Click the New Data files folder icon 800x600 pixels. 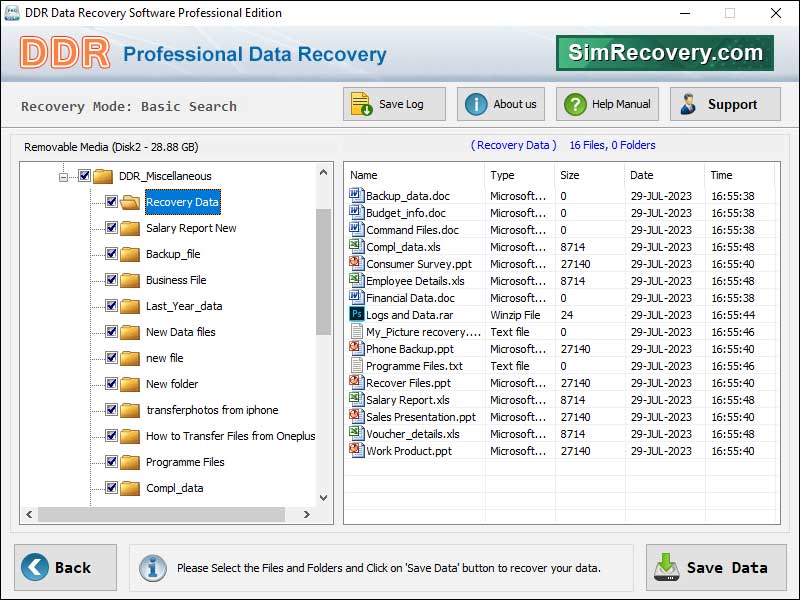pos(130,332)
